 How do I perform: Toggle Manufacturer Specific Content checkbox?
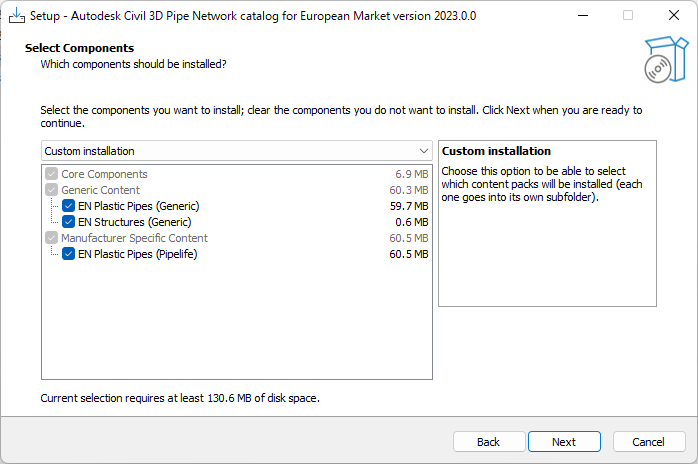pyautogui.click(x=52, y=238)
